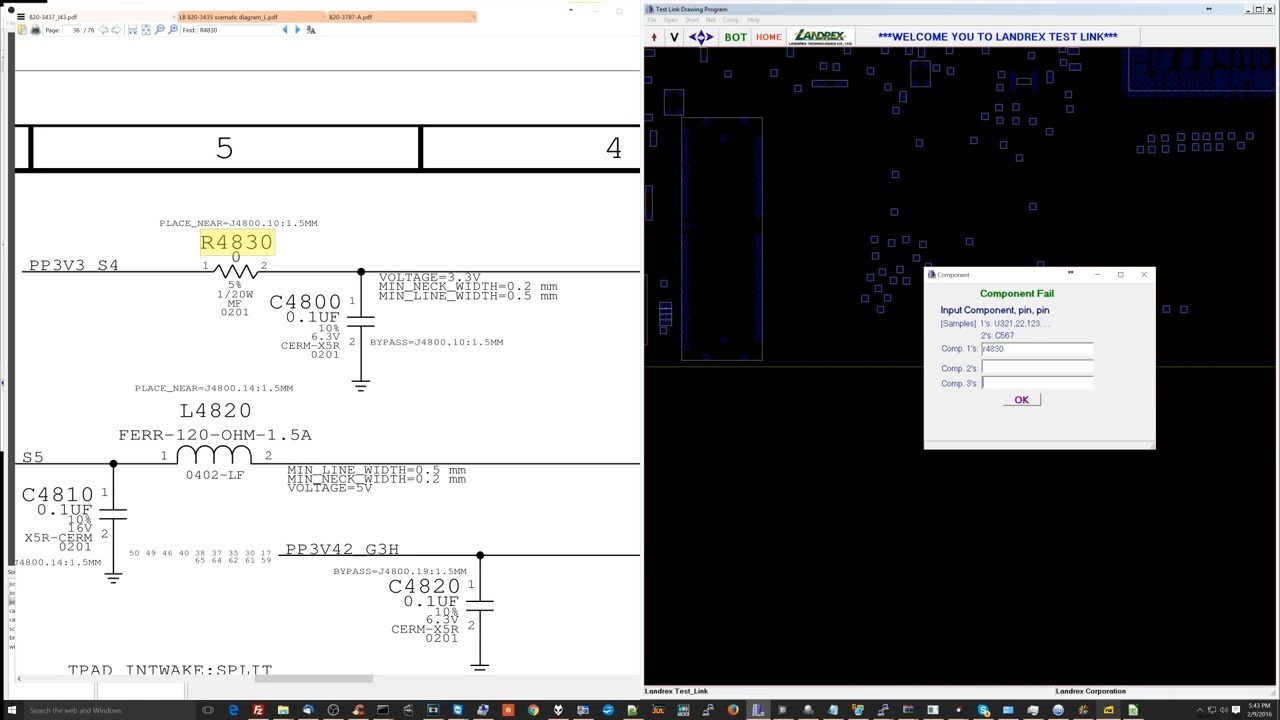Viewport: 1280px width, 720px height.
Task: Jump to next search result arrow
Action: pyautogui.click(x=297, y=30)
